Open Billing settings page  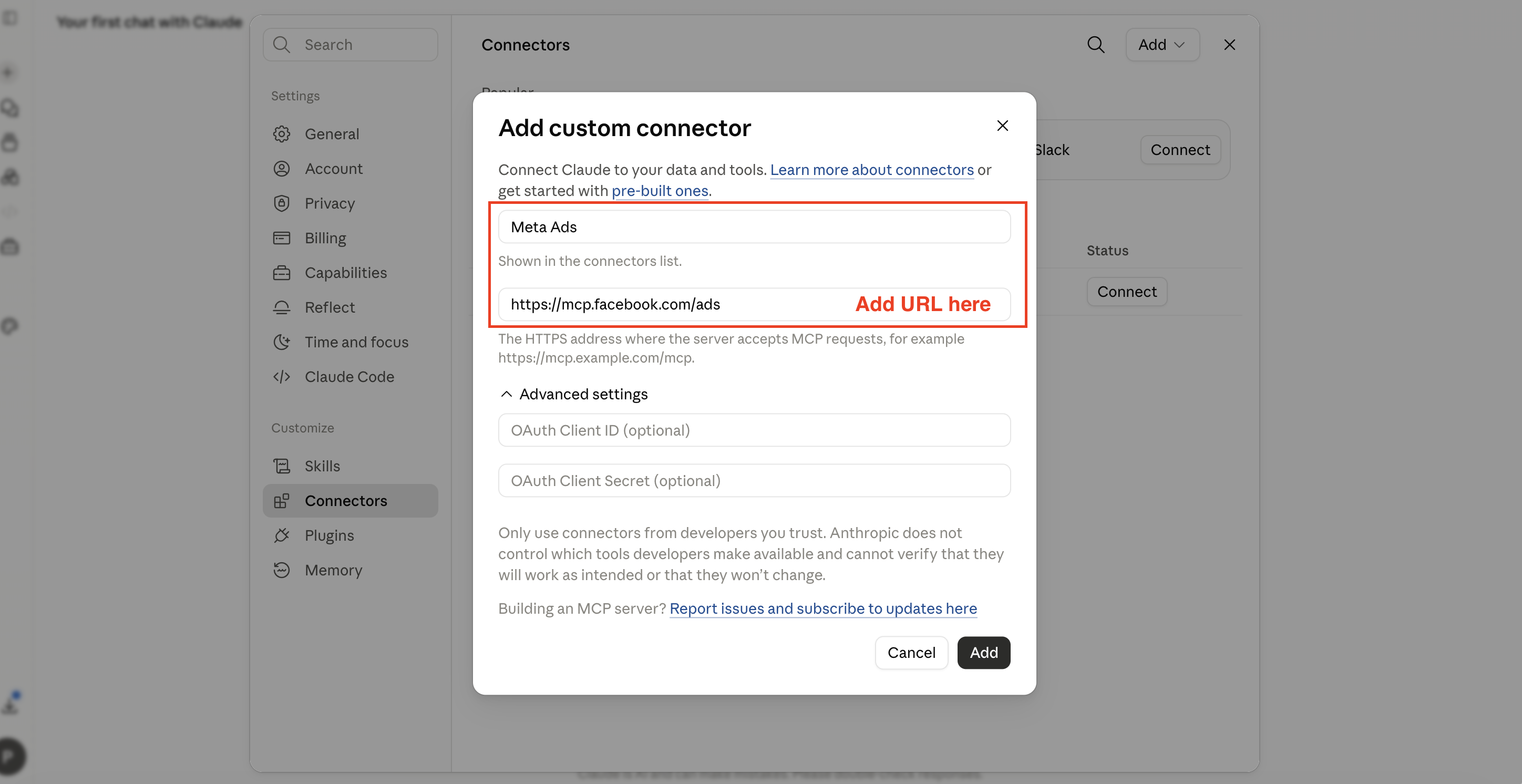351,238
